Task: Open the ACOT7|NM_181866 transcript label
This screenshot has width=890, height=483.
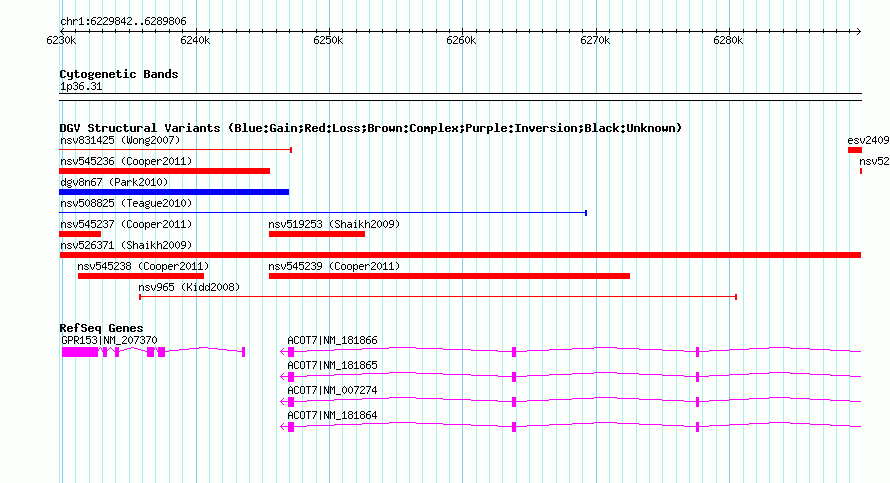Action: click(x=332, y=341)
